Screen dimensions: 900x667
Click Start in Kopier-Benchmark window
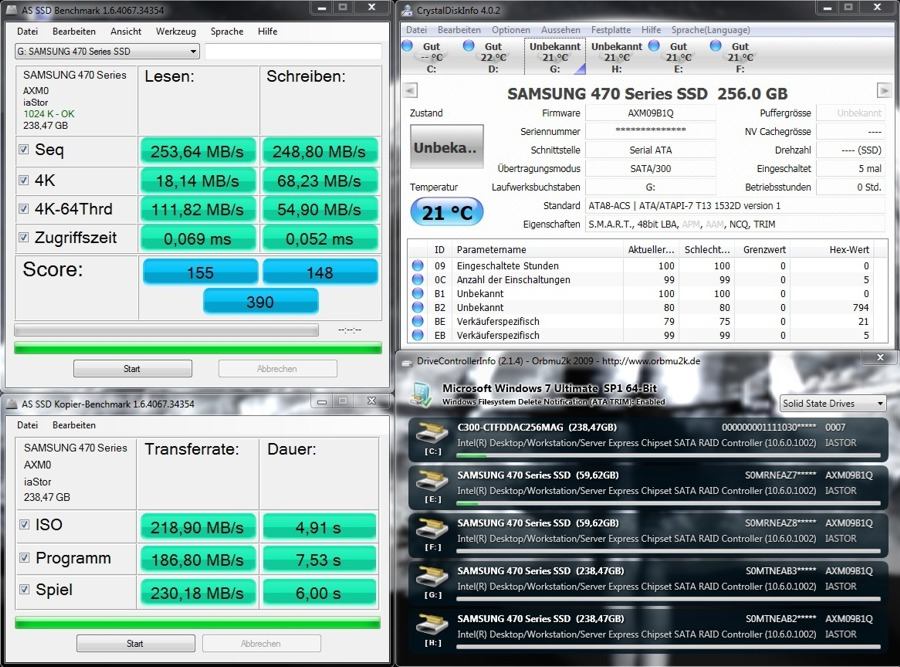point(135,643)
